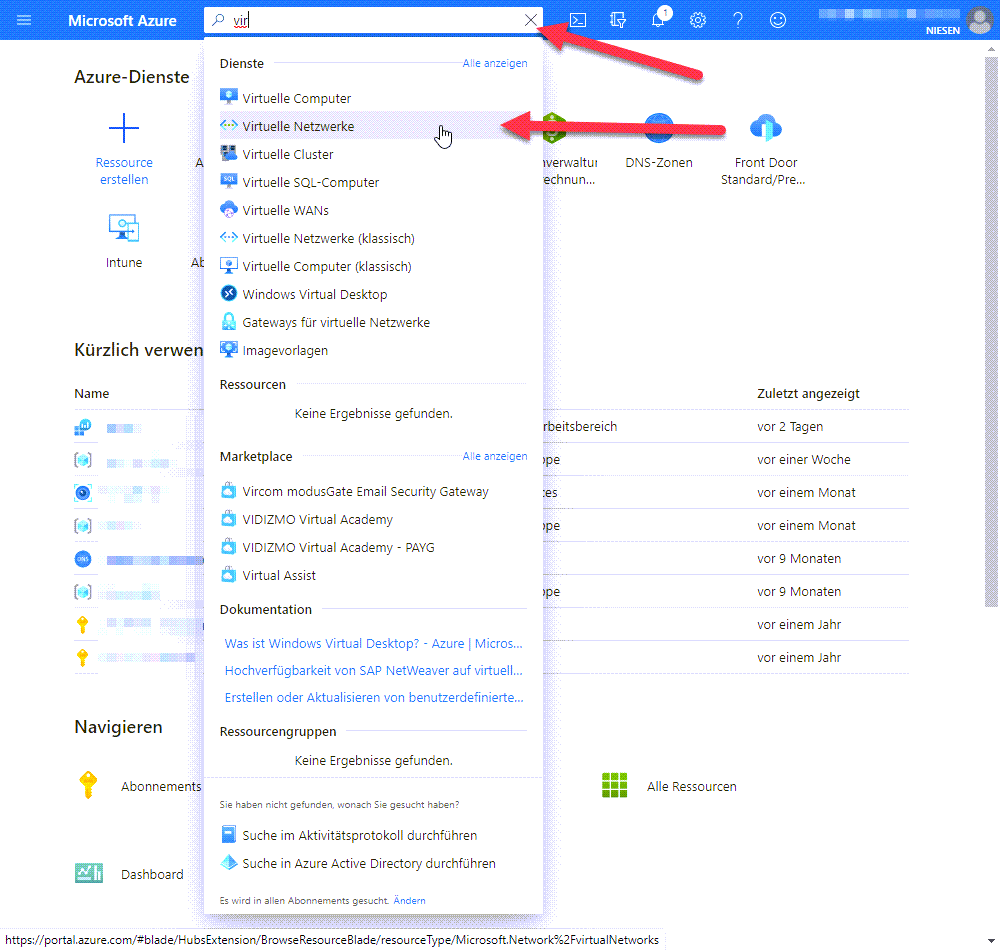Viewport: 1000px width, 950px height.
Task: Select Virtuelle Computer from the services list
Action: (373, 98)
